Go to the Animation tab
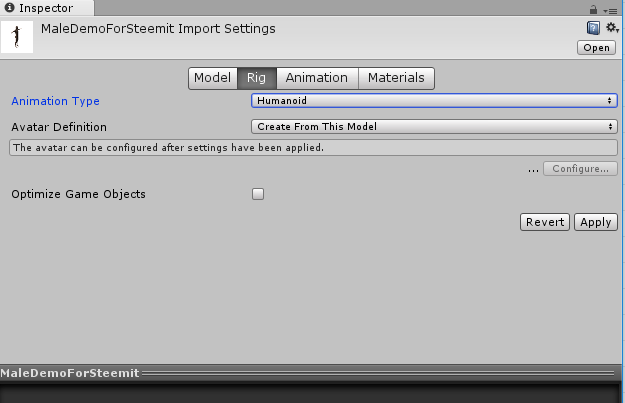625x403 pixels. click(317, 78)
